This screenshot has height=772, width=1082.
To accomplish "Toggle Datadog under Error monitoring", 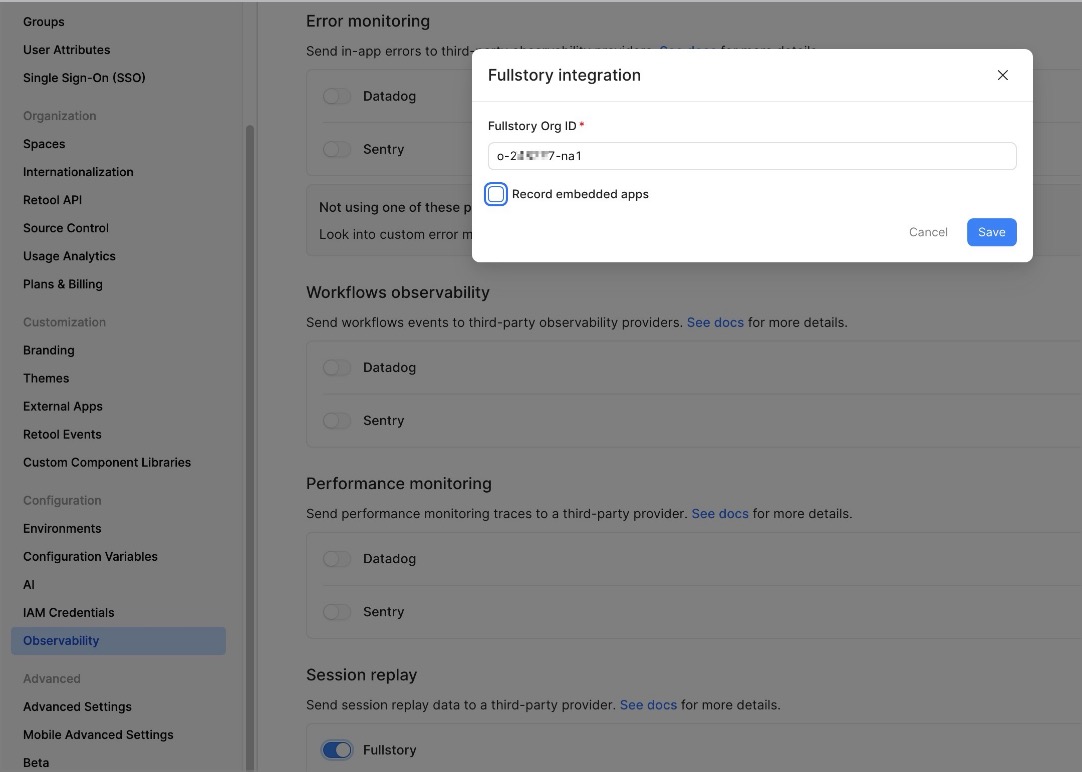I will coord(337,97).
